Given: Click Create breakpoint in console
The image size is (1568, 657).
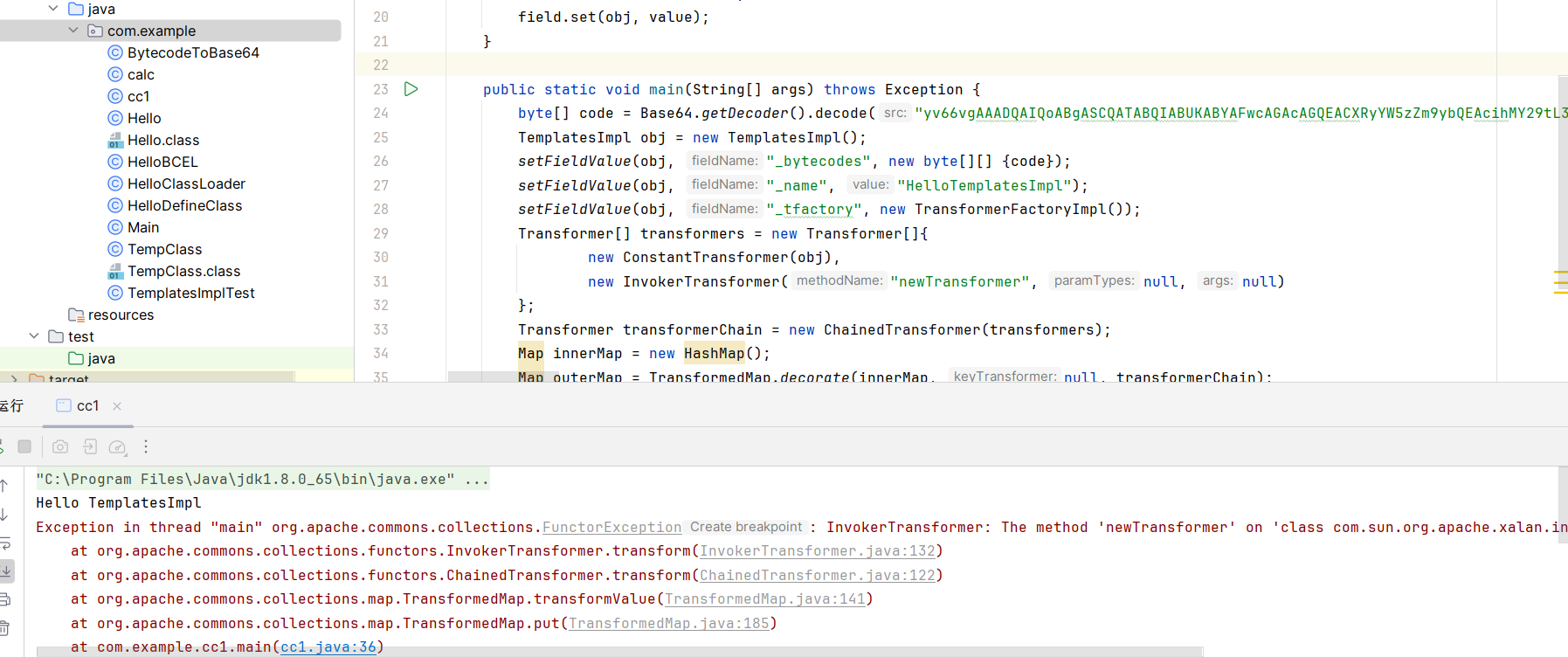Looking at the screenshot, I should pos(746,527).
